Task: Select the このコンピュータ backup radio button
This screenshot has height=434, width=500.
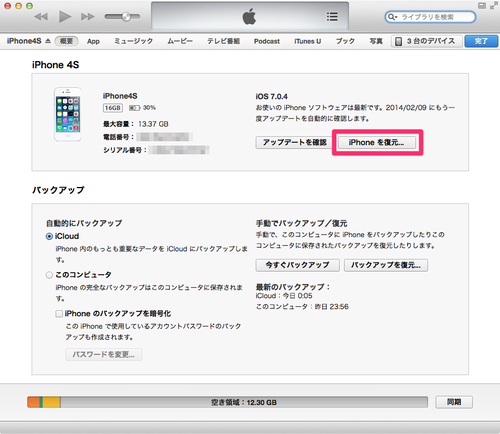Action: pos(49,275)
